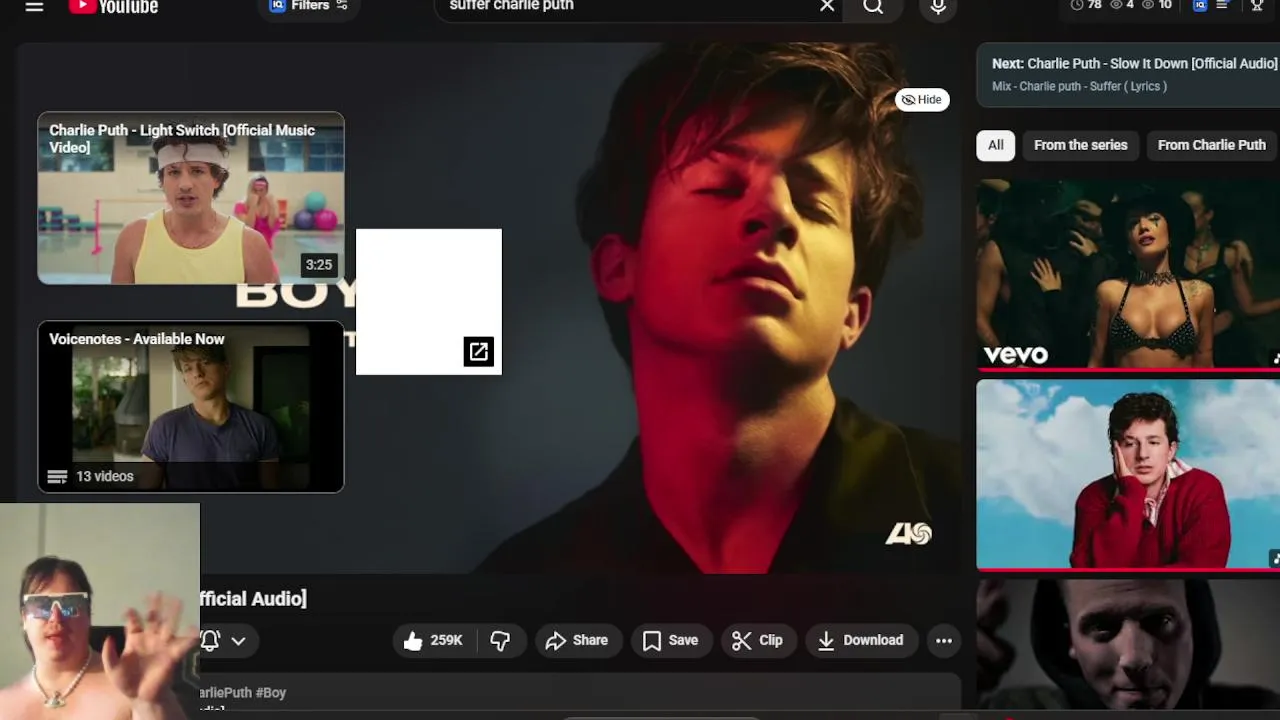The width and height of the screenshot is (1280, 720).
Task: Click the '[Official Audio]' video title text
Action: click(x=253, y=598)
